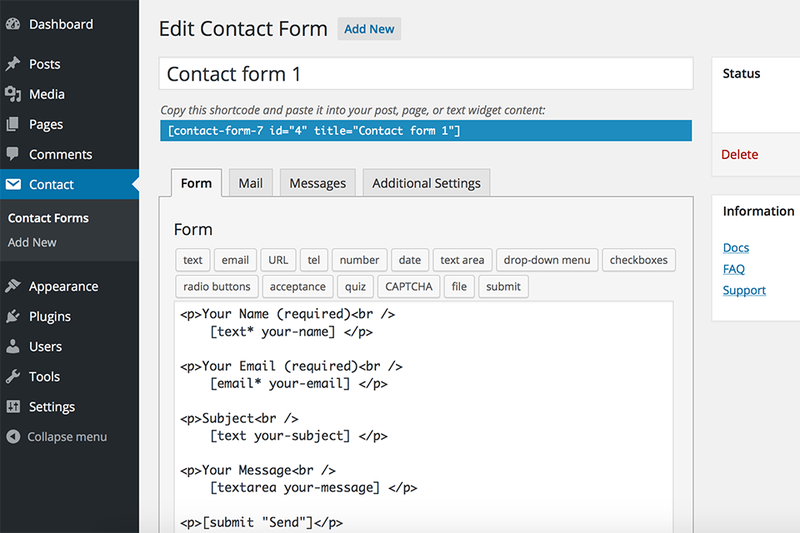The width and height of the screenshot is (800, 533).
Task: Open the Media menu label
Action: 47,94
